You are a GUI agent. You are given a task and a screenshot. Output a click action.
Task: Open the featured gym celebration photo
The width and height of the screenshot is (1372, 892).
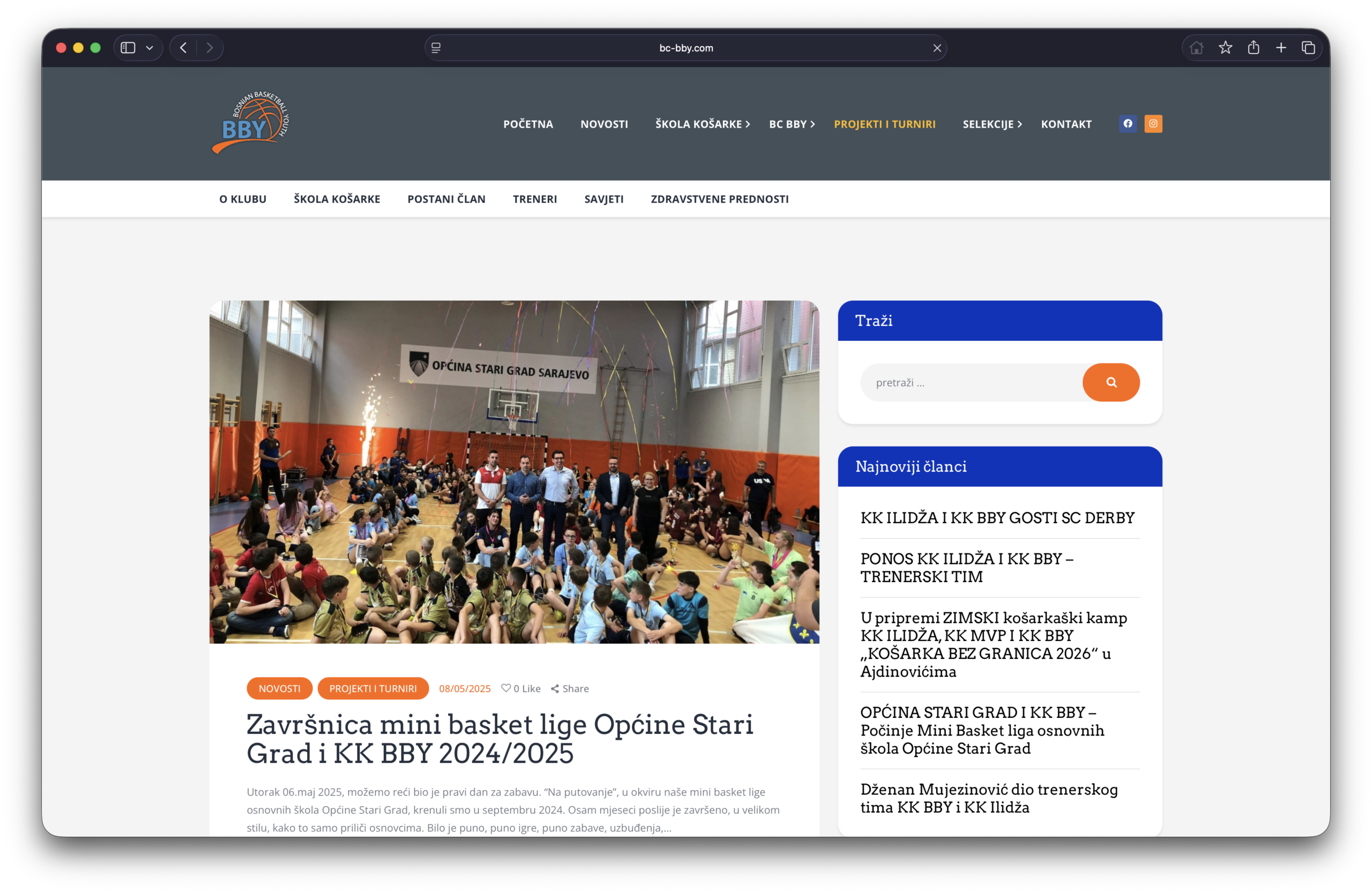pyautogui.click(x=513, y=472)
